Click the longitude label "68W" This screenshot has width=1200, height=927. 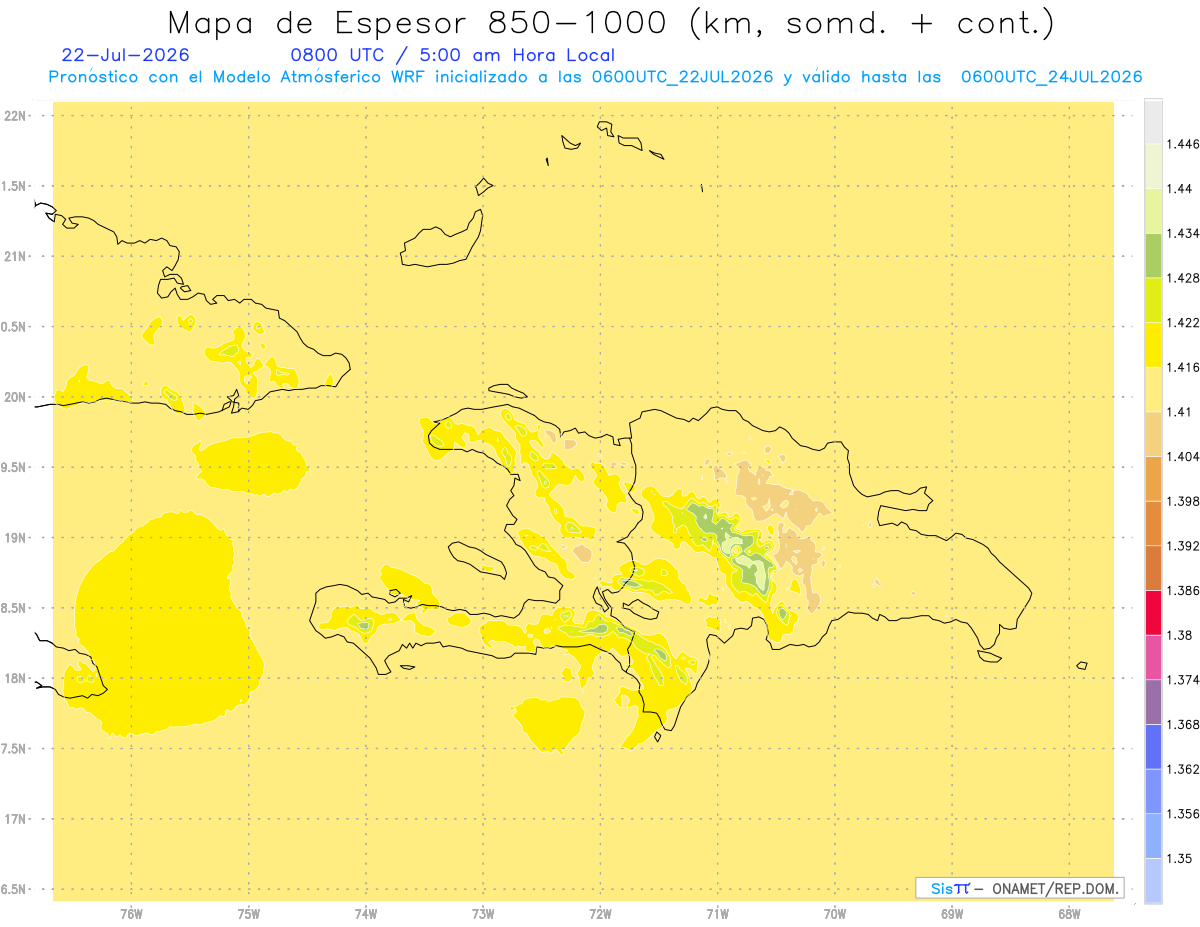[1069, 913]
